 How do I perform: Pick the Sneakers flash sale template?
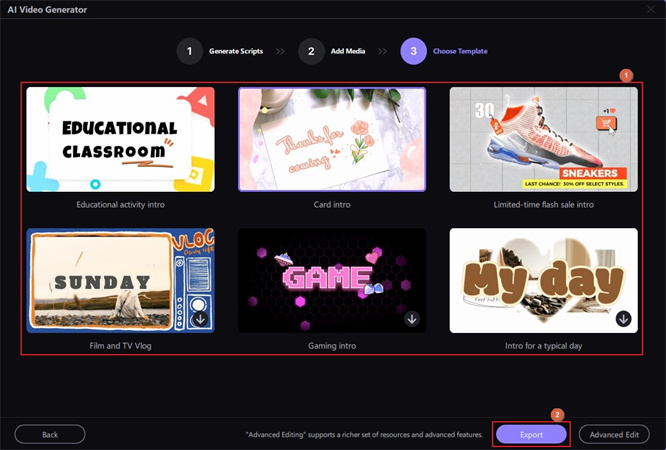pos(543,139)
